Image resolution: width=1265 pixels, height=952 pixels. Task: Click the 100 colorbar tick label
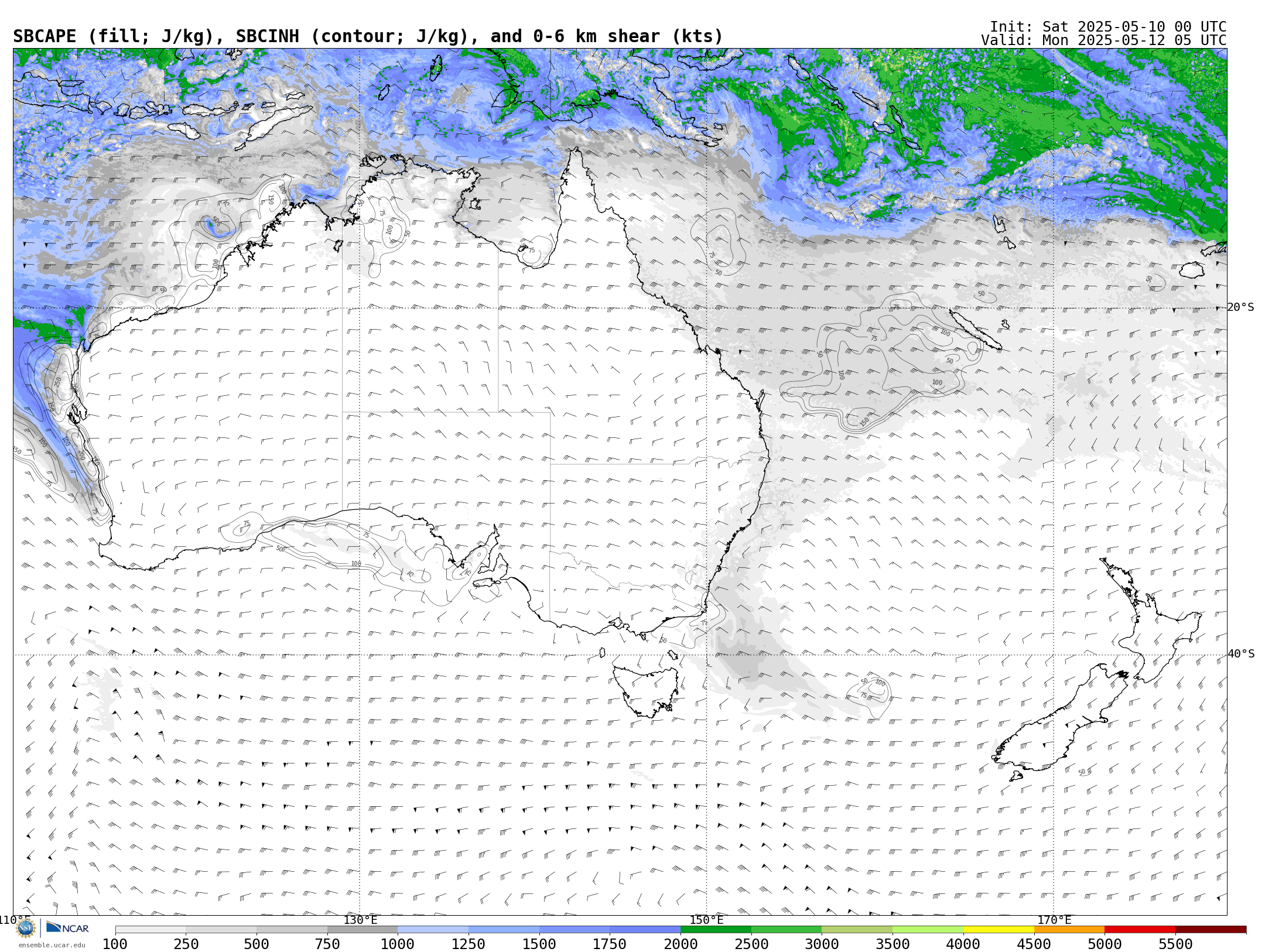tap(115, 944)
